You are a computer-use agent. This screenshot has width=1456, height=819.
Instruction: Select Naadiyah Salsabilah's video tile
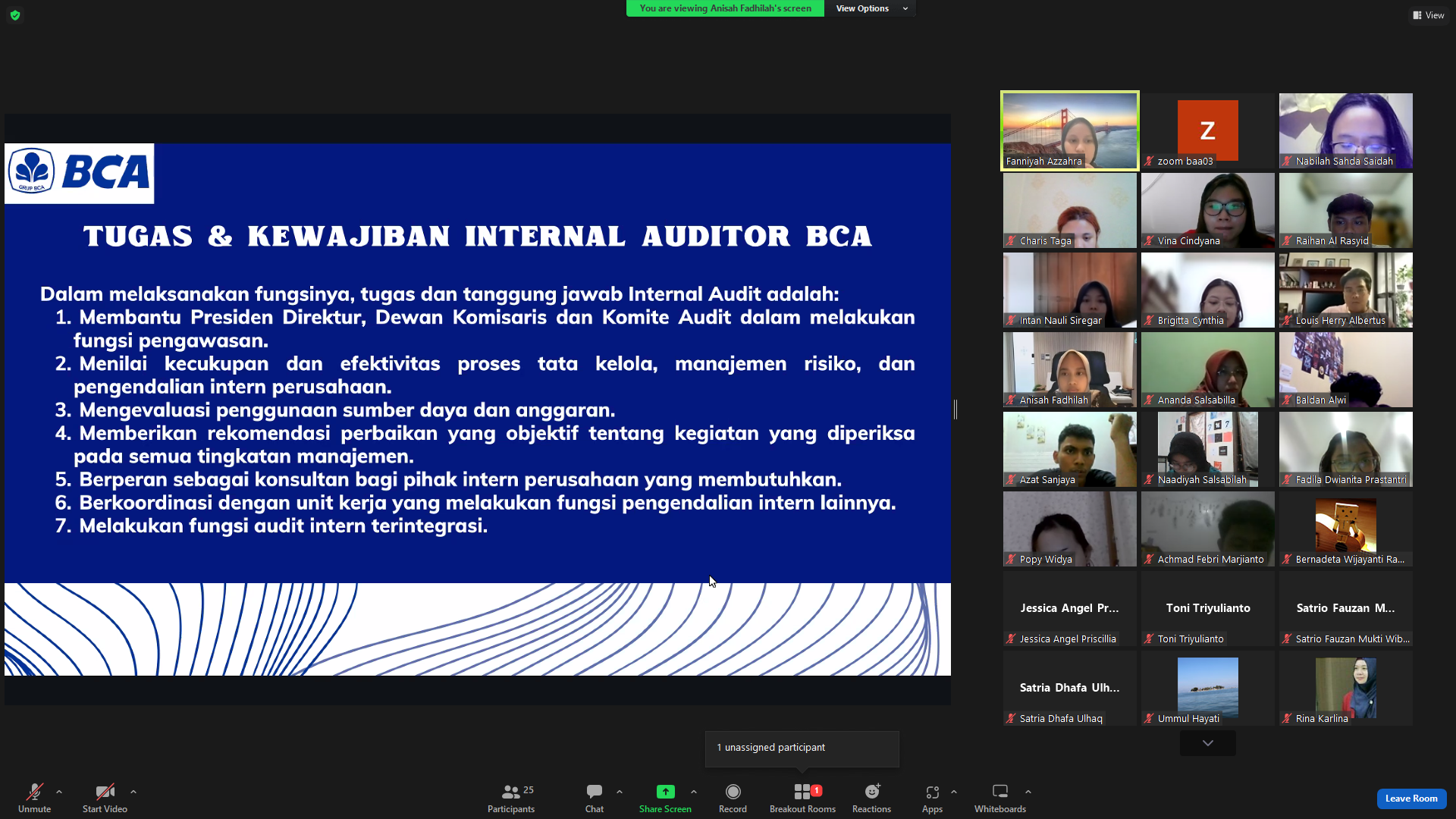tap(1208, 449)
